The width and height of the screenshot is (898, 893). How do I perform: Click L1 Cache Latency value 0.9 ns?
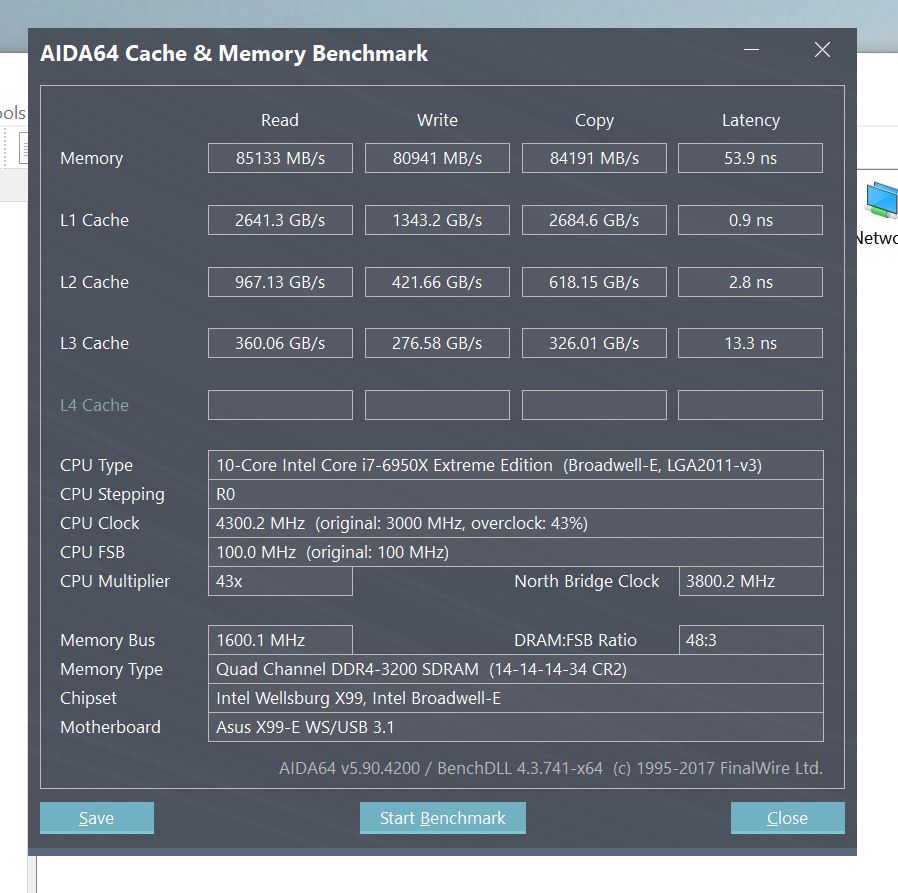(x=750, y=220)
